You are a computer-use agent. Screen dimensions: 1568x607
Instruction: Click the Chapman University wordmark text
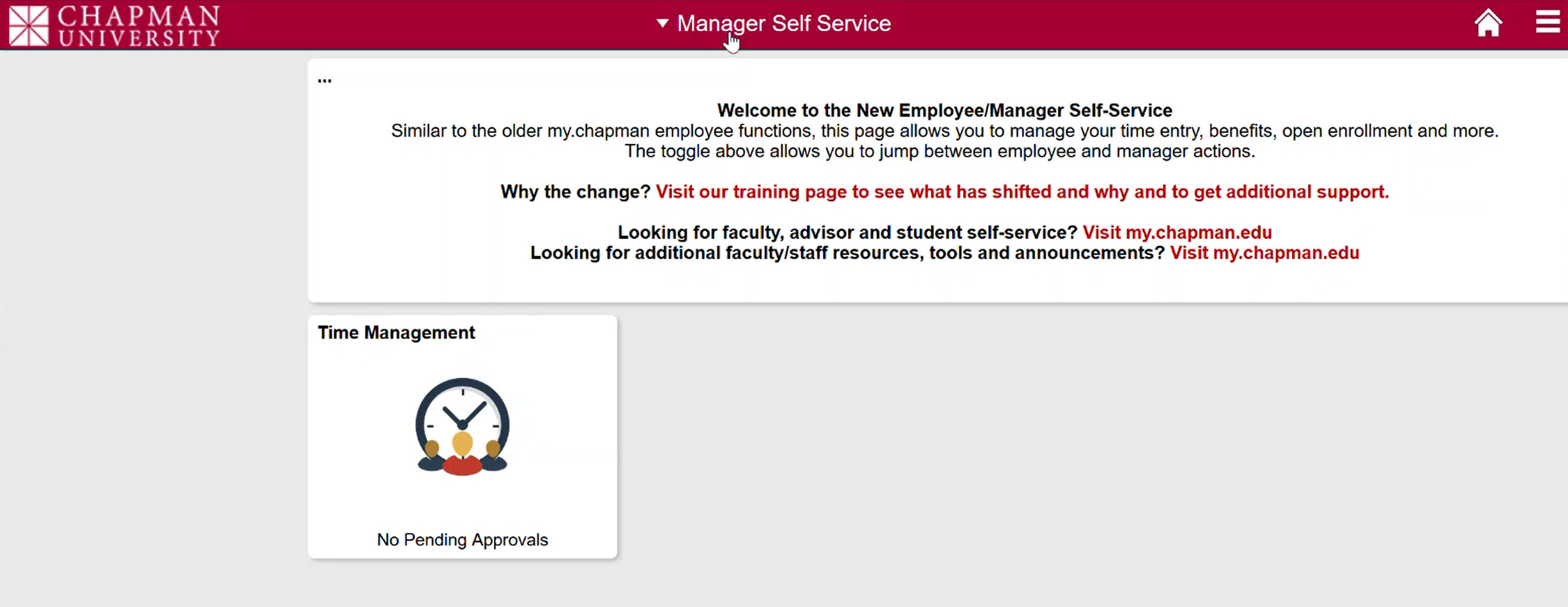click(139, 25)
